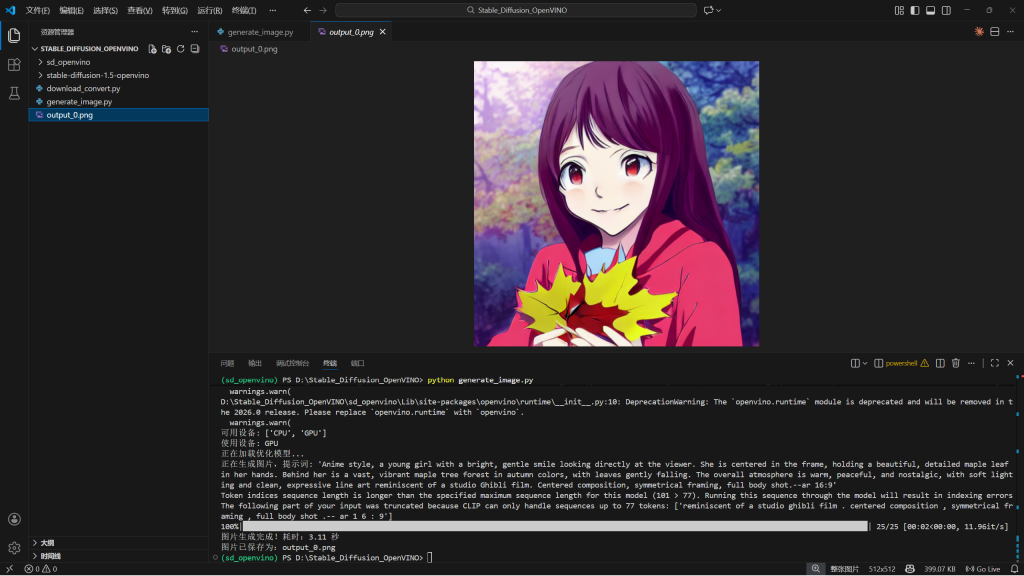The width and height of the screenshot is (1024, 576).
Task: Open the 终端(T) menu
Action: (x=244, y=10)
